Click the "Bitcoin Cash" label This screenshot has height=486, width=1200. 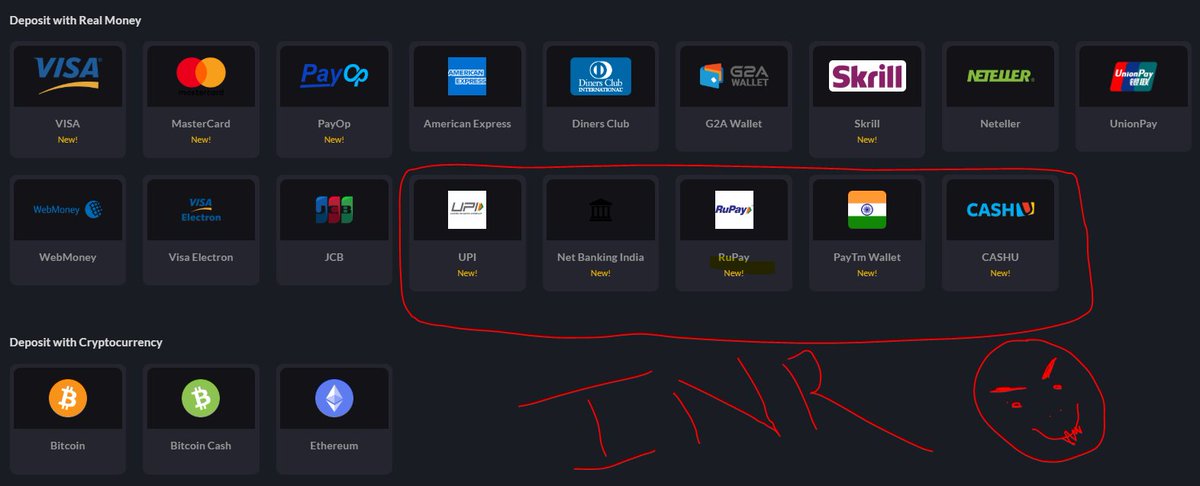[201, 446]
